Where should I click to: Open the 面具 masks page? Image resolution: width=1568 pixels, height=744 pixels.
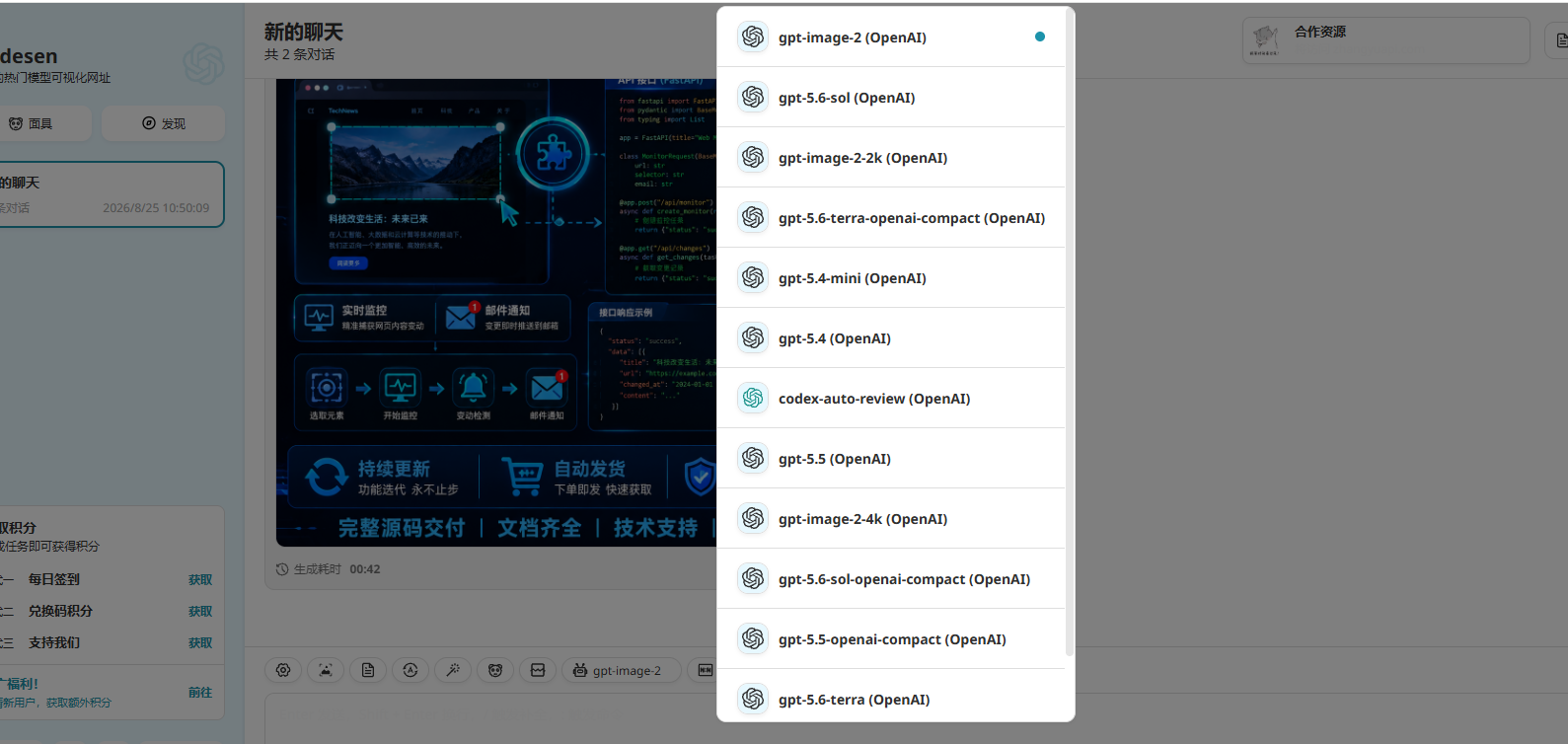pyautogui.click(x=43, y=123)
